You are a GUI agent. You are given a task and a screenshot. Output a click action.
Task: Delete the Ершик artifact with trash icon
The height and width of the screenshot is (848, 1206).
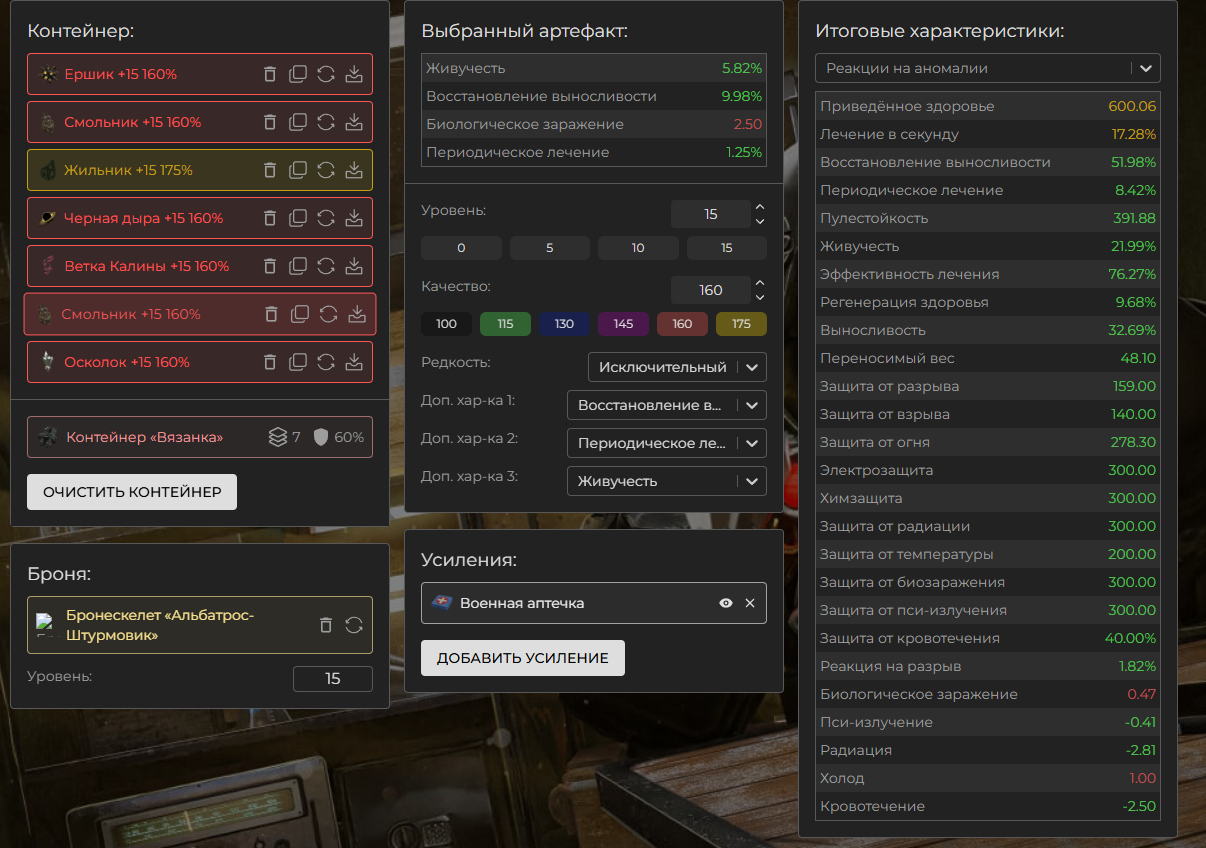pos(269,74)
